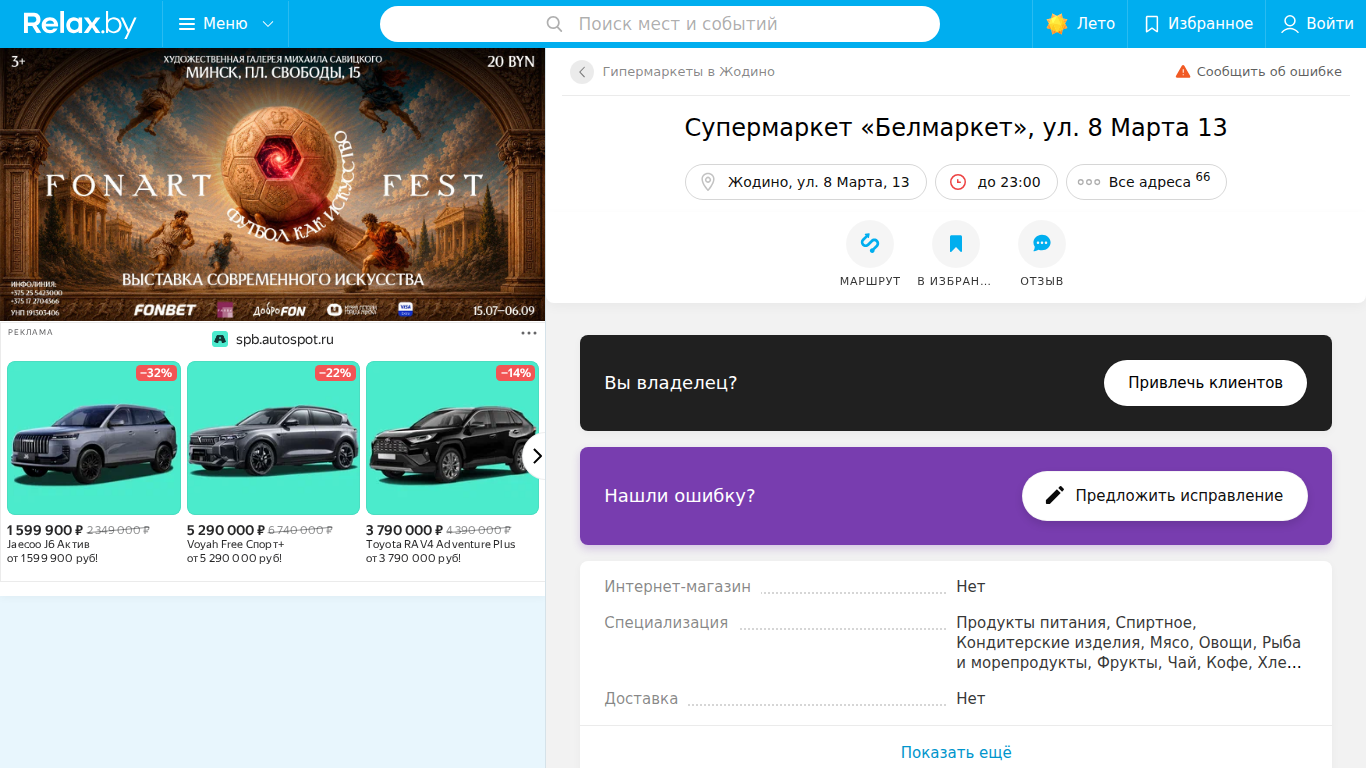The image size is (1366, 768).
Task: Click the 1 599 900 ₽ price
Action: 45,530
